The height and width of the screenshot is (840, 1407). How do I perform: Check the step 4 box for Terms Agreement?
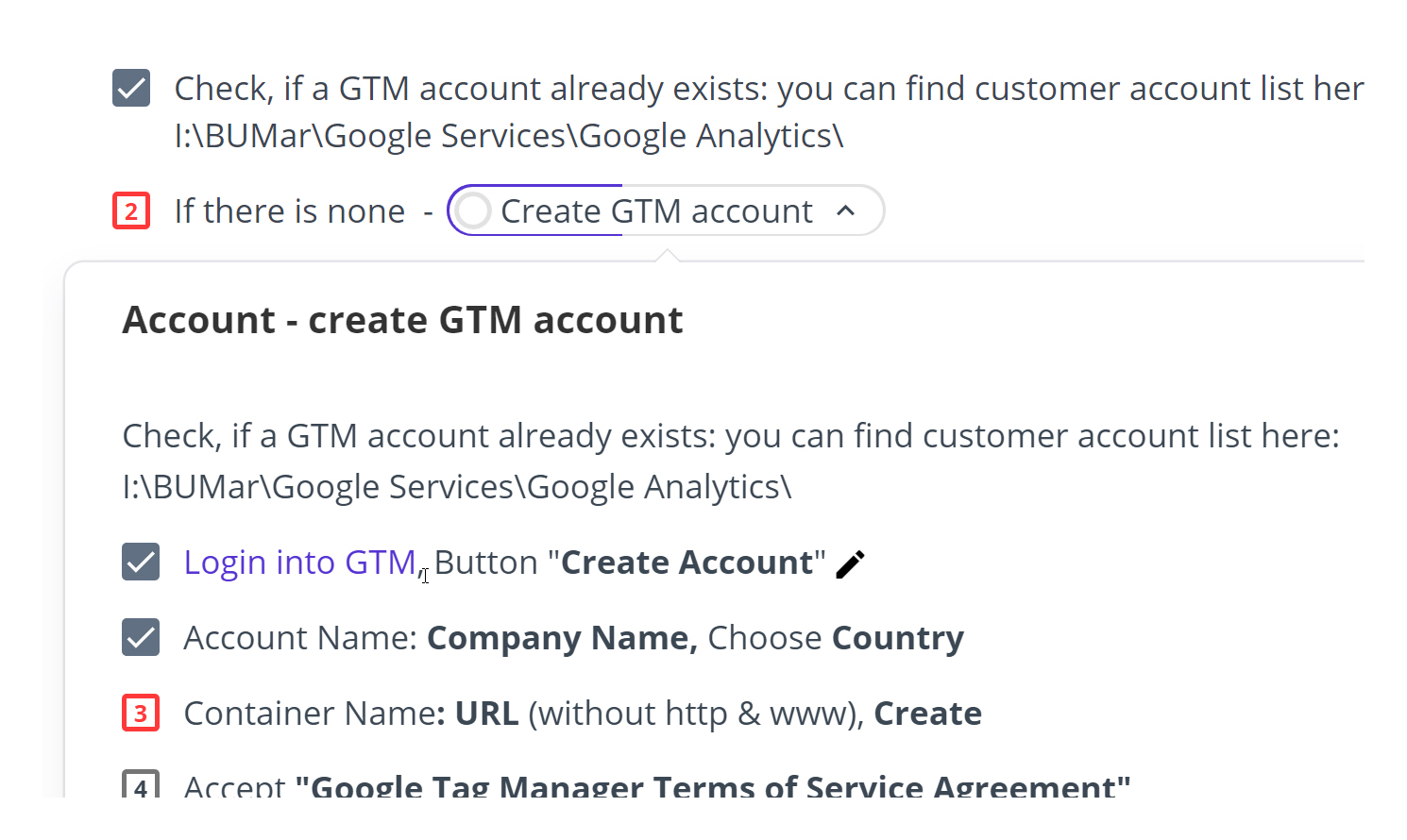coord(141,785)
